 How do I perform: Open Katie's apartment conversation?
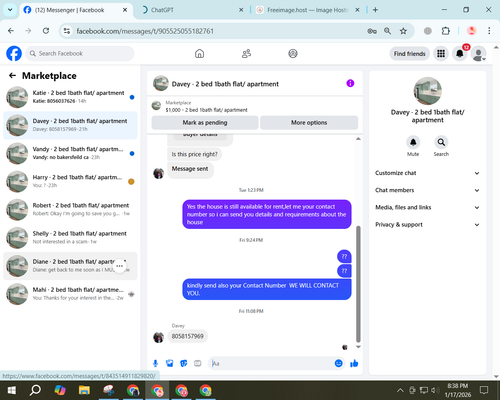tap(70, 97)
